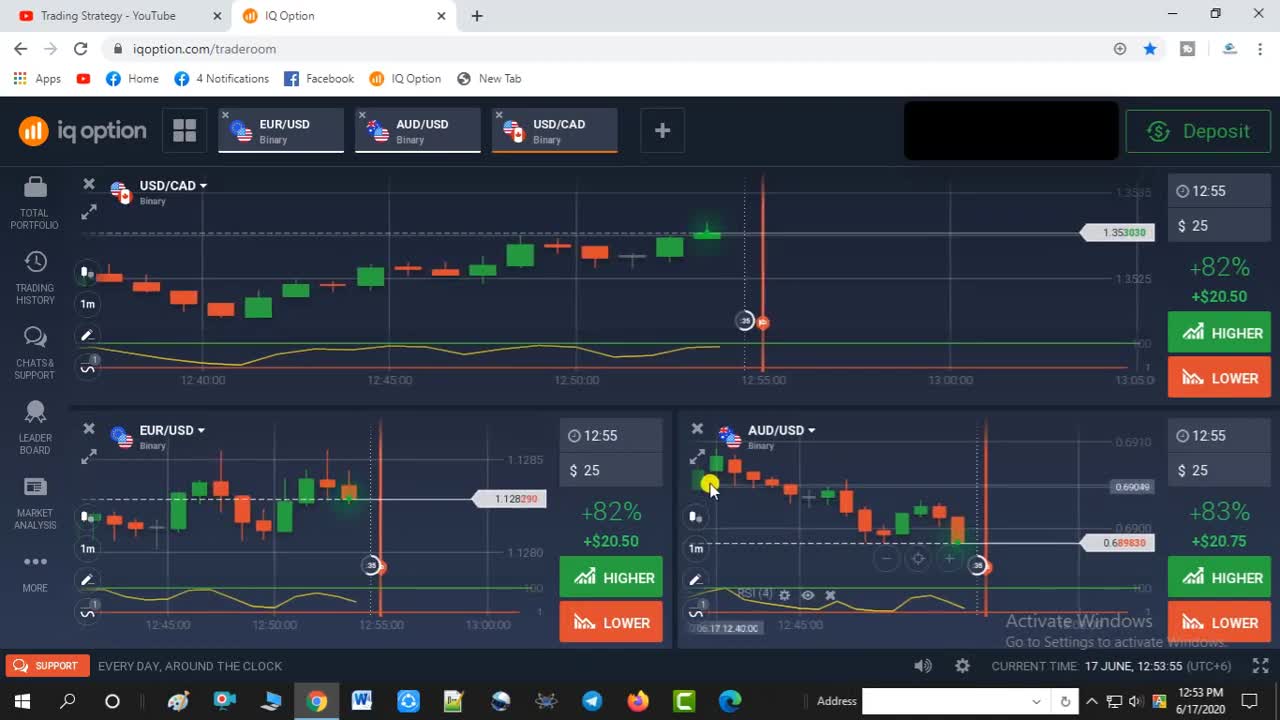This screenshot has width=1280, height=720.
Task: Edit EUR/USD investment amount $25
Action: pyautogui.click(x=611, y=471)
